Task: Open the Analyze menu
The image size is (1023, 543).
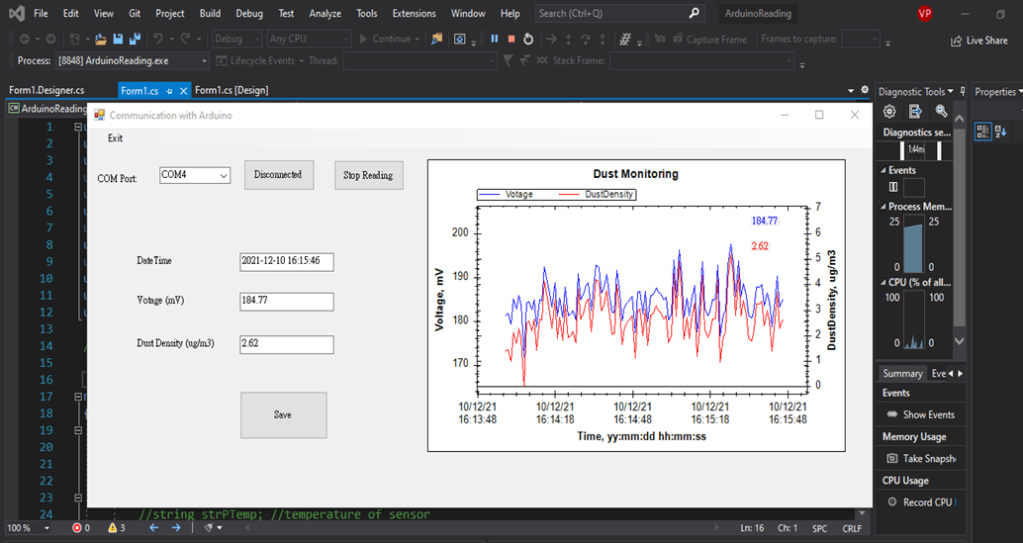Action: click(x=324, y=14)
